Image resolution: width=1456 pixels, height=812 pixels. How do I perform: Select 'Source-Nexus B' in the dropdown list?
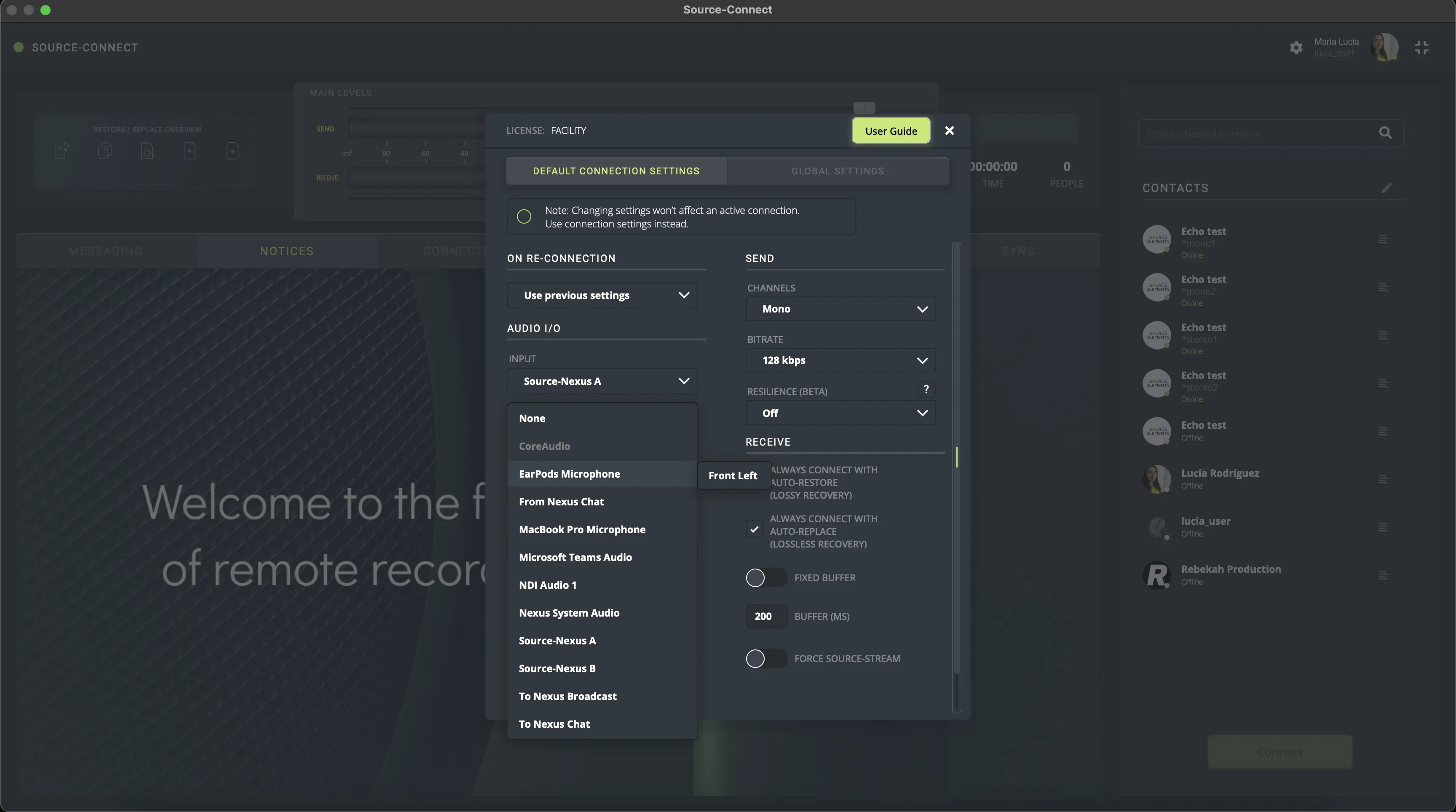602,668
